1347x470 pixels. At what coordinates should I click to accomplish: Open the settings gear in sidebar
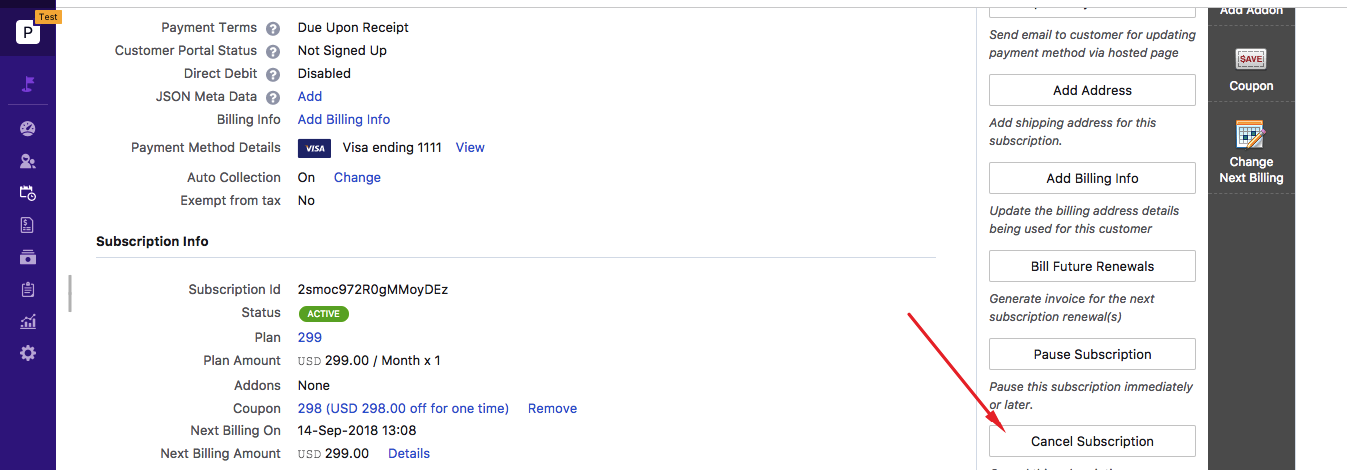point(28,353)
